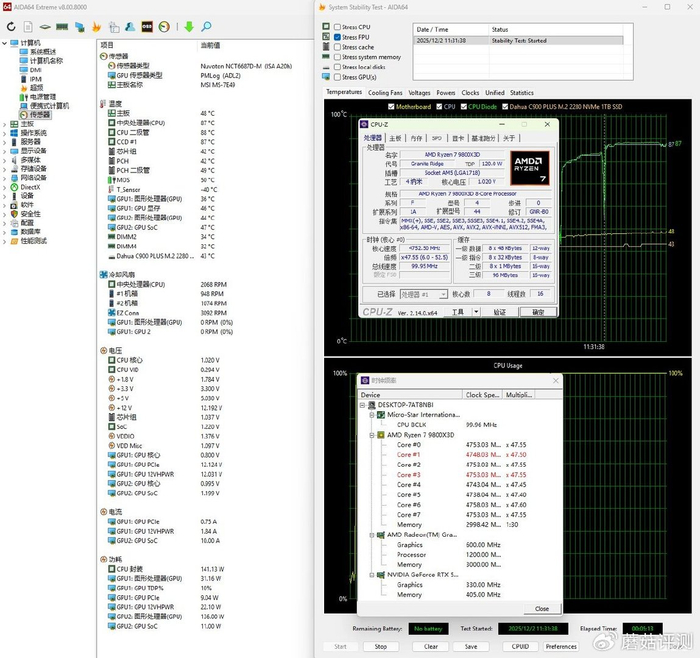This screenshot has height=658, width=700.
Task: Switch to the Cooling Fans tab
Action: point(386,93)
